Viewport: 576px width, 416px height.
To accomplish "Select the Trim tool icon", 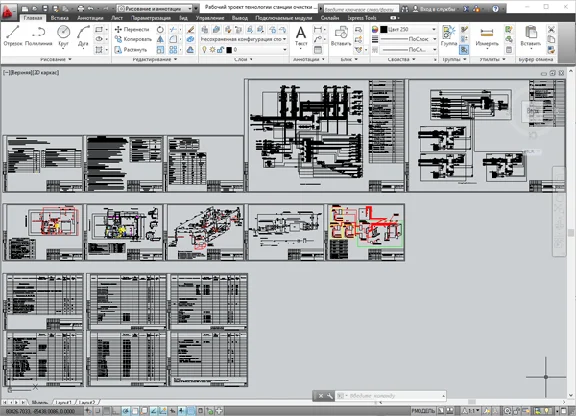I will 173,29.
